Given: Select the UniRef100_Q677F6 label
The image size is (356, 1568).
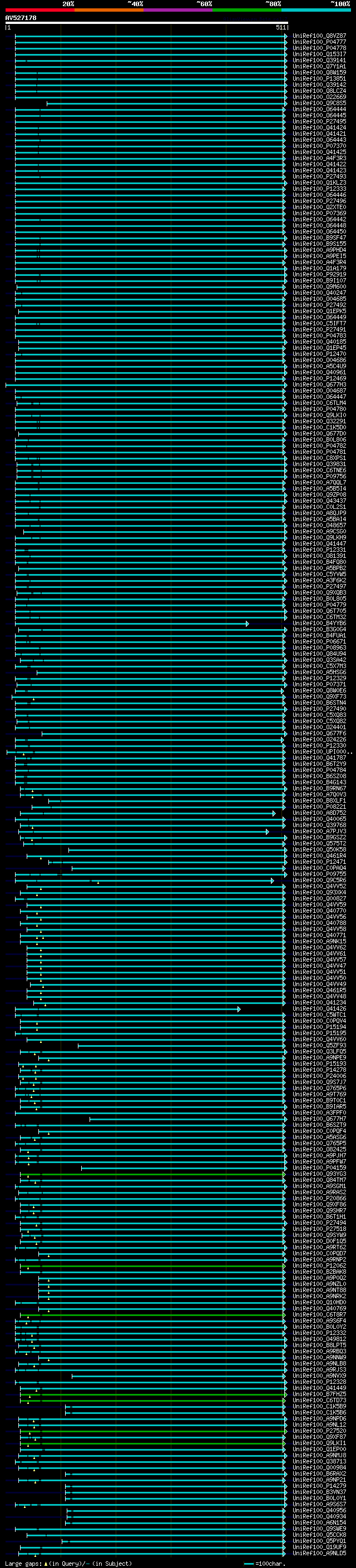Looking at the screenshot, I should click(319, 734).
